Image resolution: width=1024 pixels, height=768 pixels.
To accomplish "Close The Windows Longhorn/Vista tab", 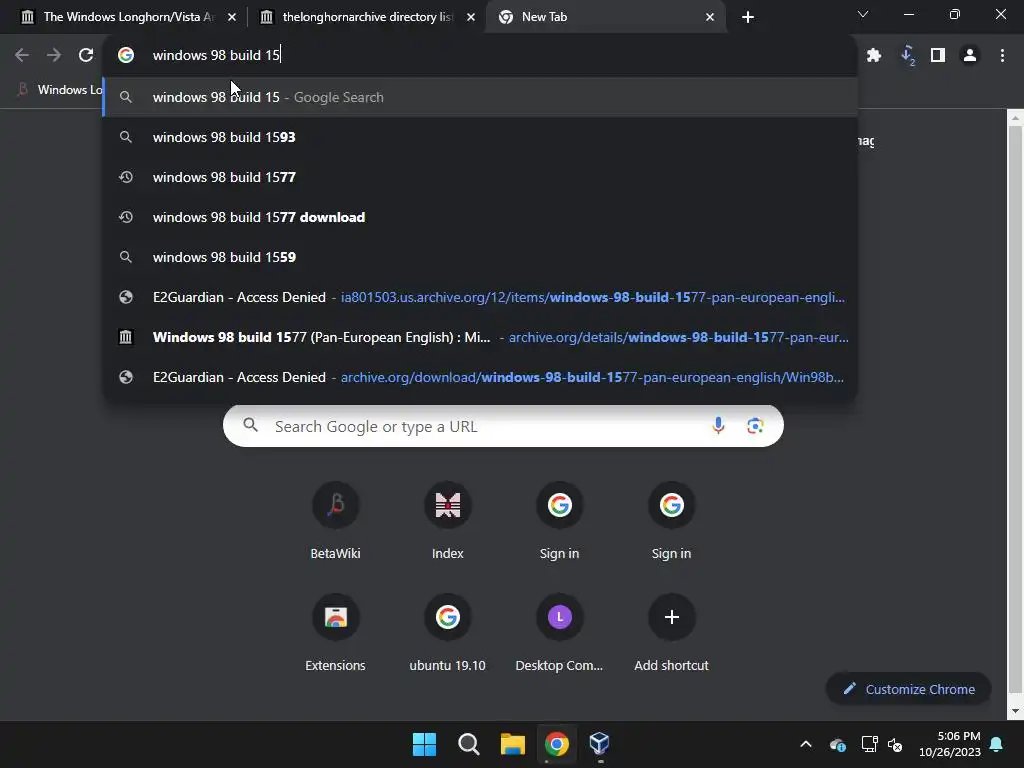I will (x=232, y=17).
